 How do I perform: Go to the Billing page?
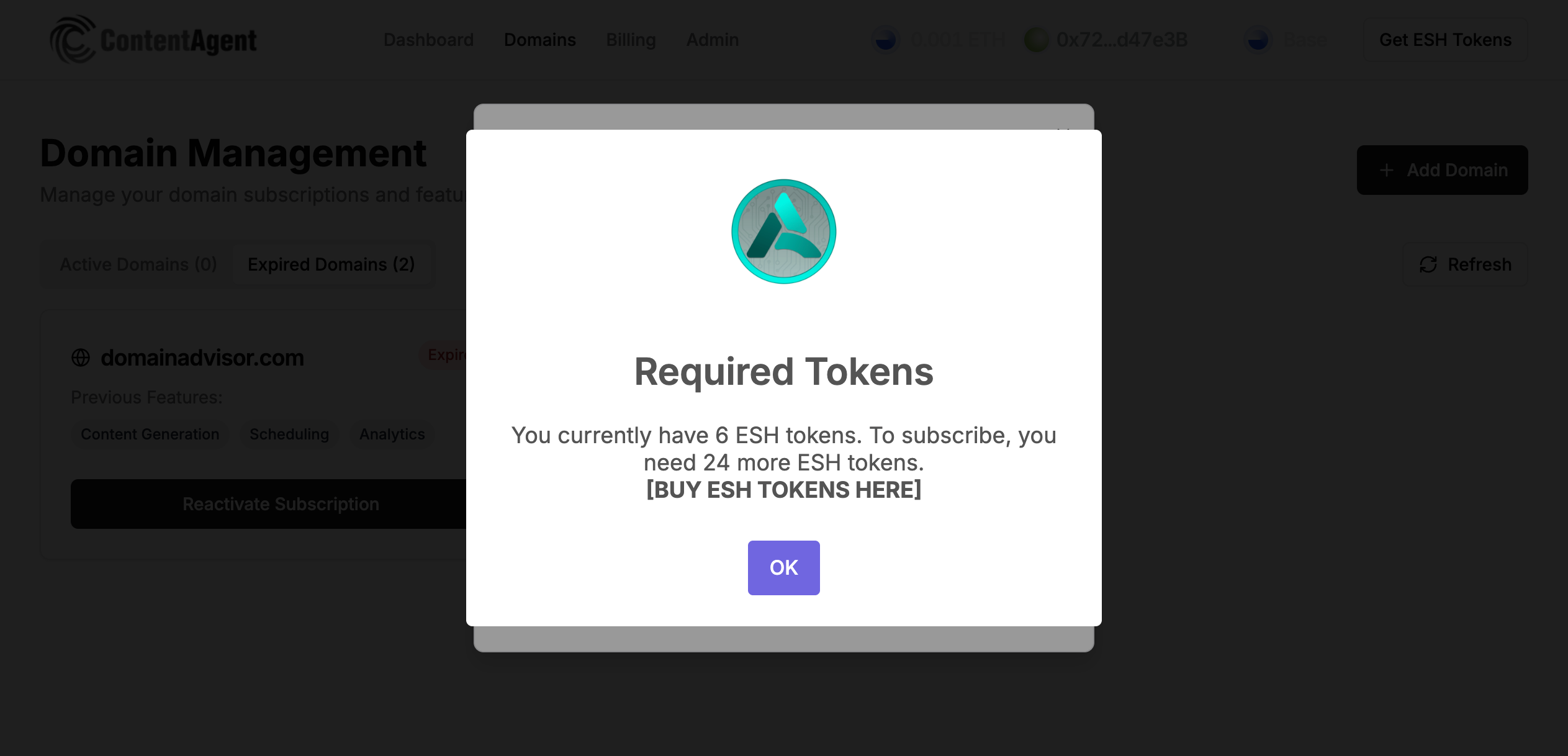tap(631, 40)
